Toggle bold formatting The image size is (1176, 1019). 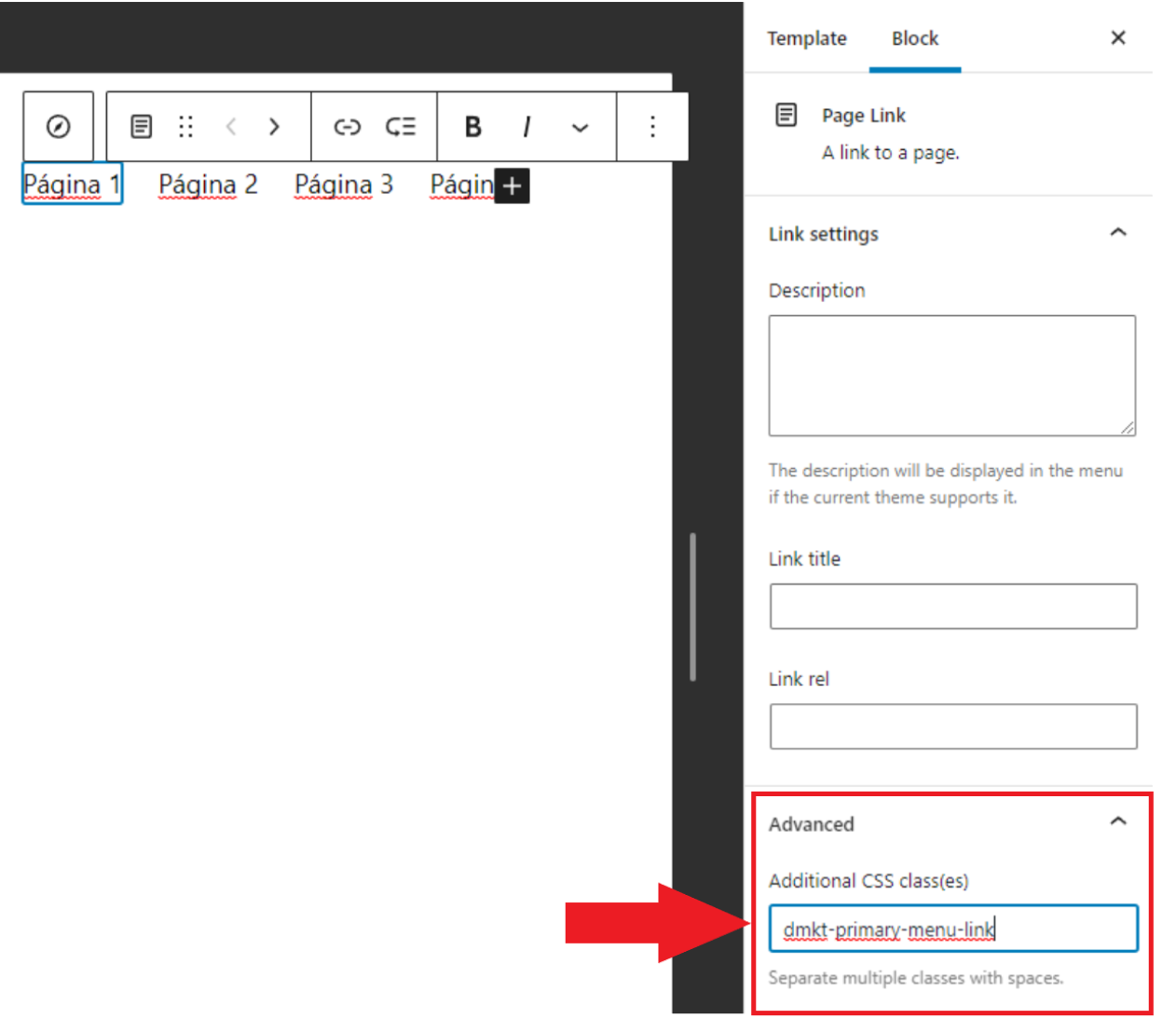point(473,127)
